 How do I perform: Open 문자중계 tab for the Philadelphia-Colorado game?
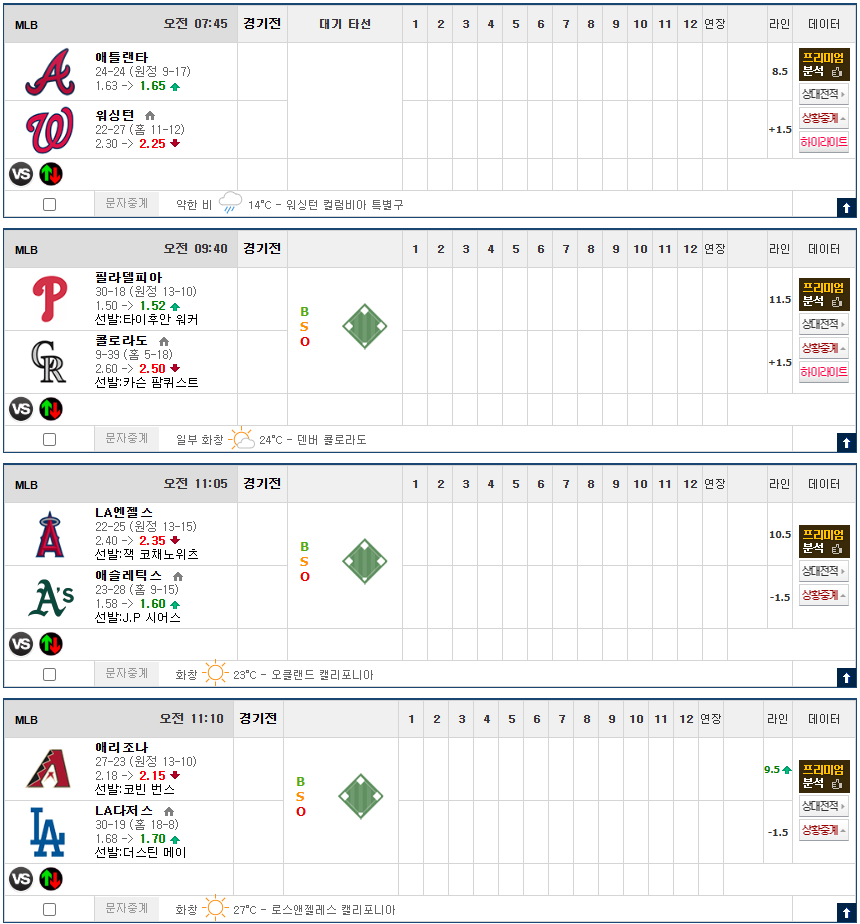[127, 439]
